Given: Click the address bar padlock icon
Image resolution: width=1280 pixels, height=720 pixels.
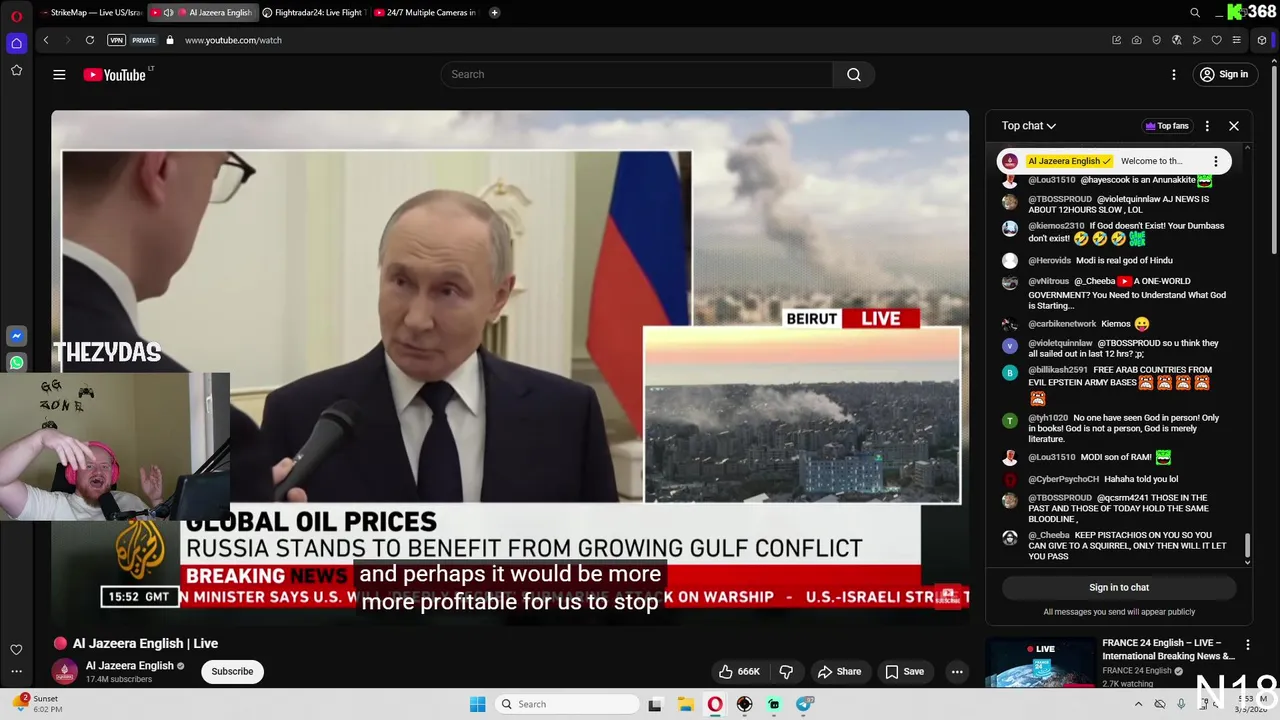Looking at the screenshot, I should click(170, 40).
